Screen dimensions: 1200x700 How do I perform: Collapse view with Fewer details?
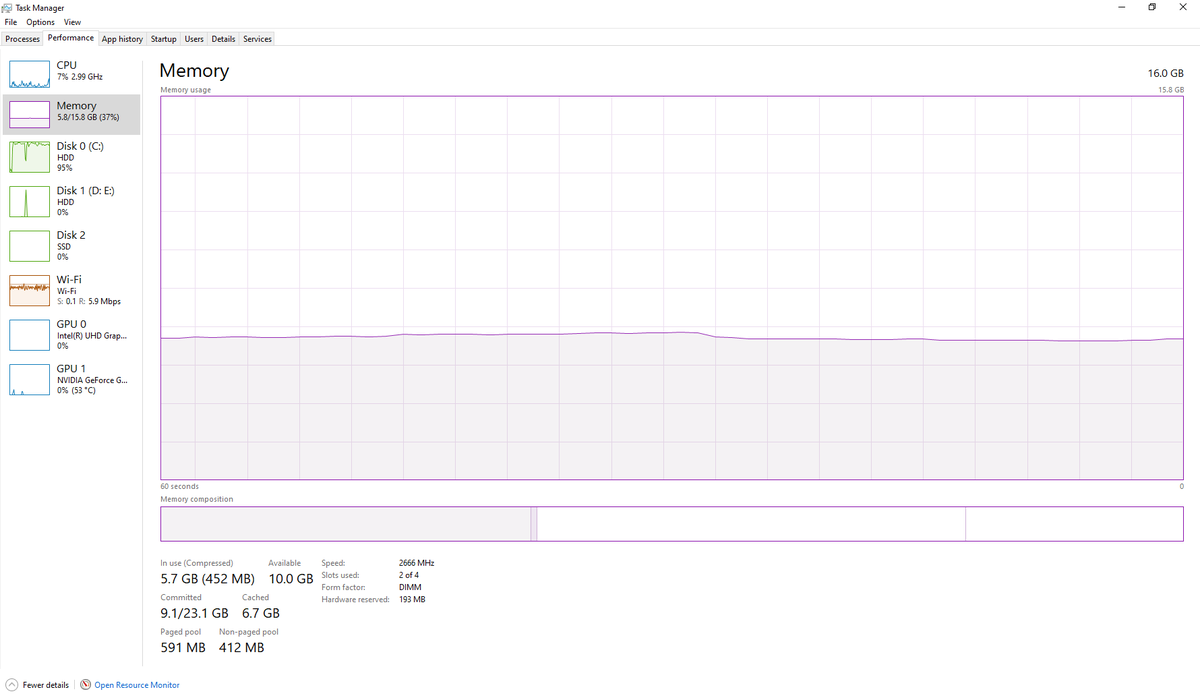click(46, 685)
